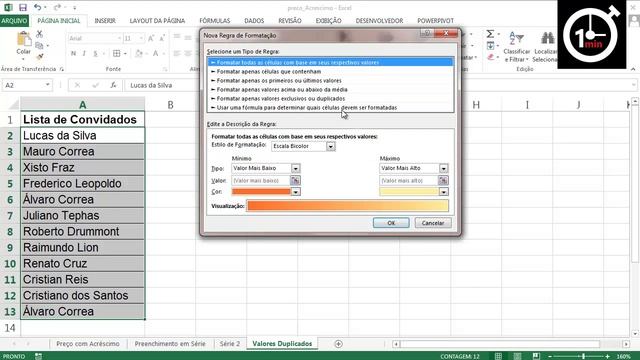Click the Clear eraser icon
Screen dimensions: 640x360
point(491,57)
